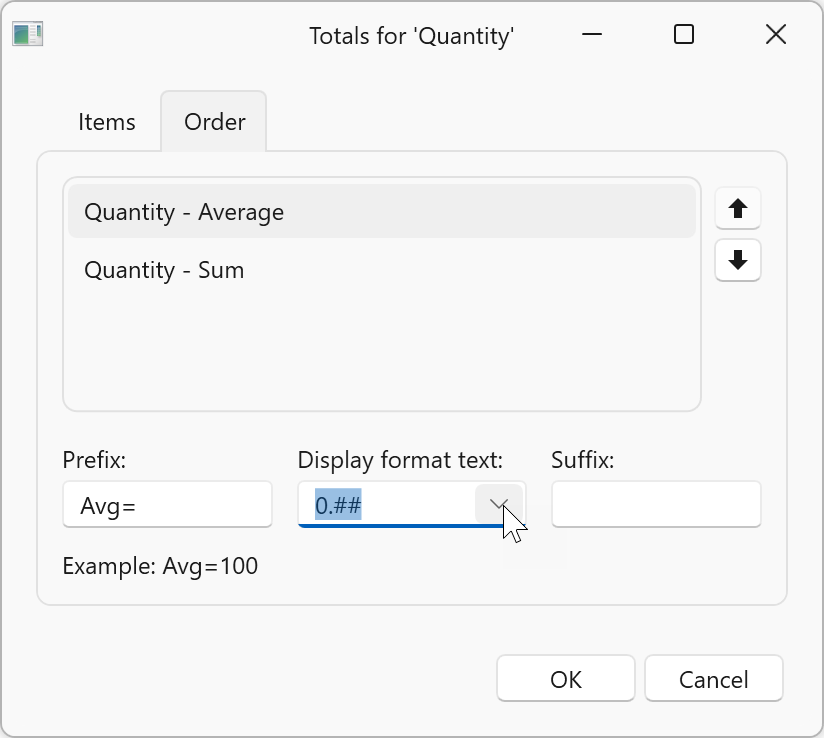The image size is (824, 738).
Task: Click the 'Suffix:' label
Action: click(x=582, y=460)
